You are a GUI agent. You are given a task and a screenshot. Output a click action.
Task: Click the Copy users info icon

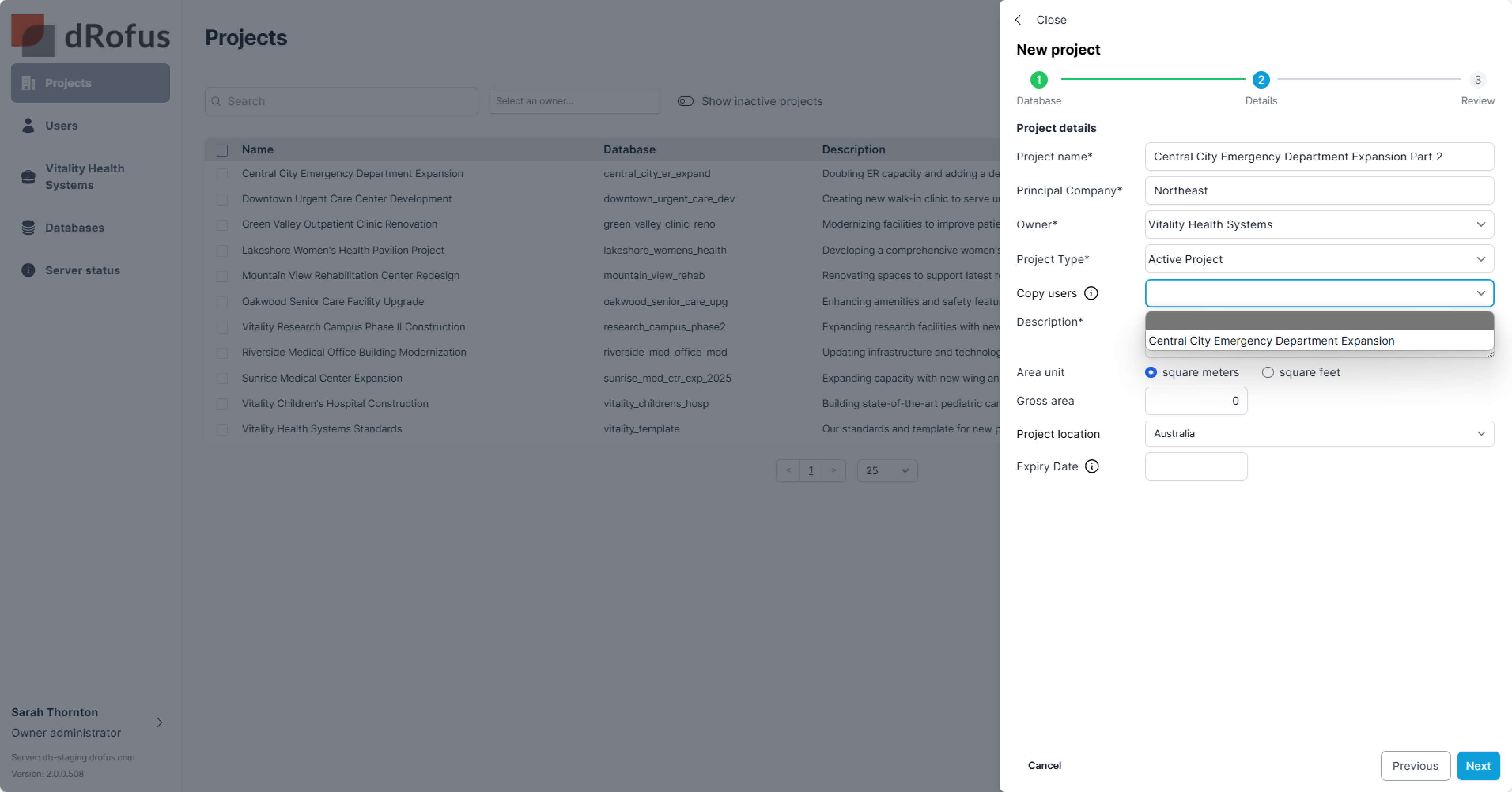(1091, 293)
